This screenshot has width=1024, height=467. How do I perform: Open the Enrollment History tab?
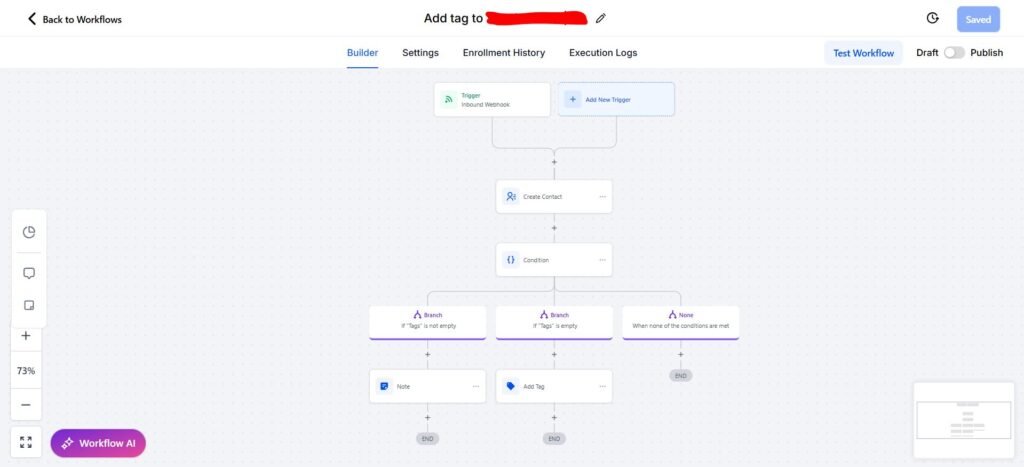pyautogui.click(x=504, y=53)
